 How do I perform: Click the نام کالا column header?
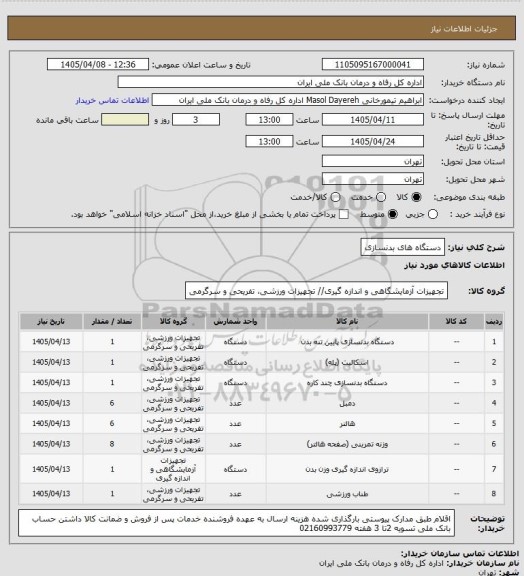point(347,322)
